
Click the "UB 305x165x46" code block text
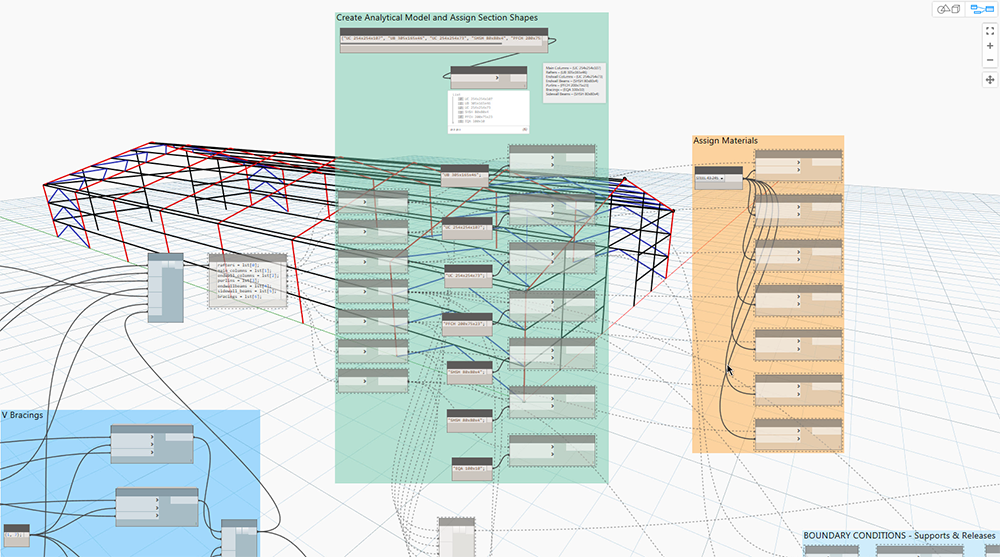click(x=464, y=175)
